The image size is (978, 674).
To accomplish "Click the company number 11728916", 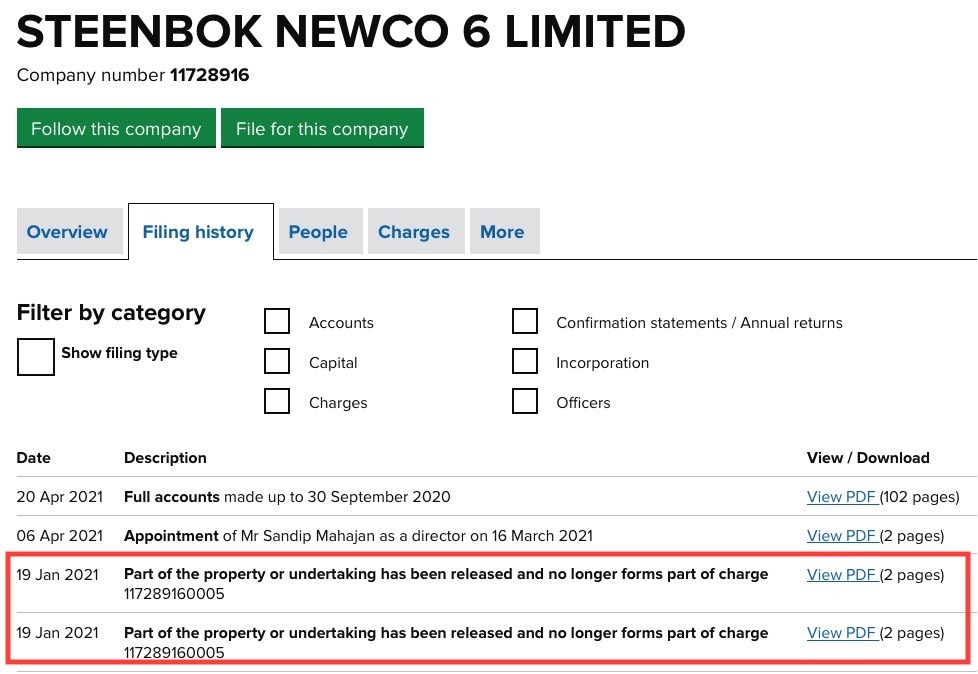I will [x=209, y=75].
